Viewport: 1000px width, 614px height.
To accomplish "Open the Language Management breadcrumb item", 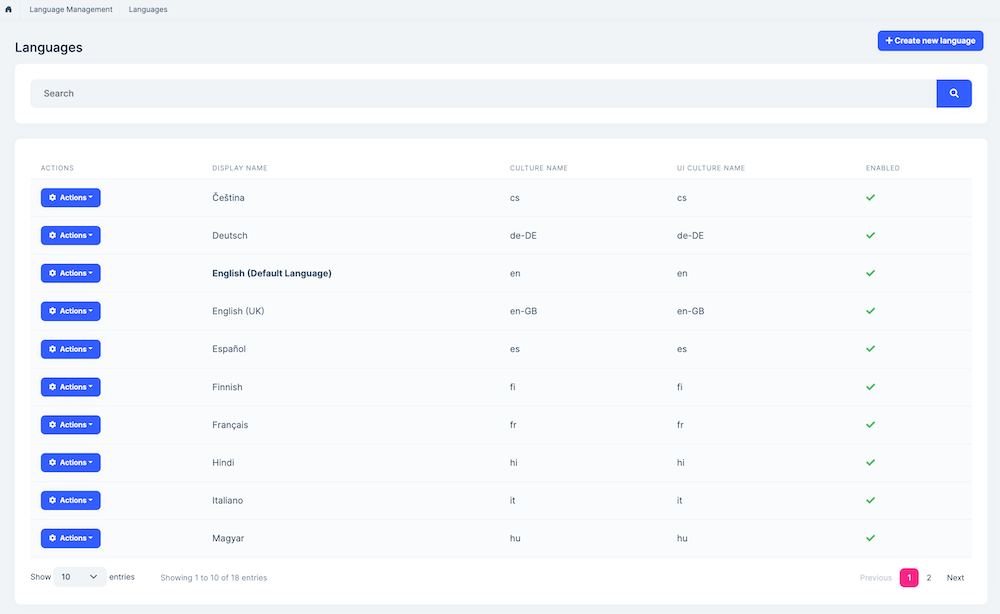I will pos(71,9).
